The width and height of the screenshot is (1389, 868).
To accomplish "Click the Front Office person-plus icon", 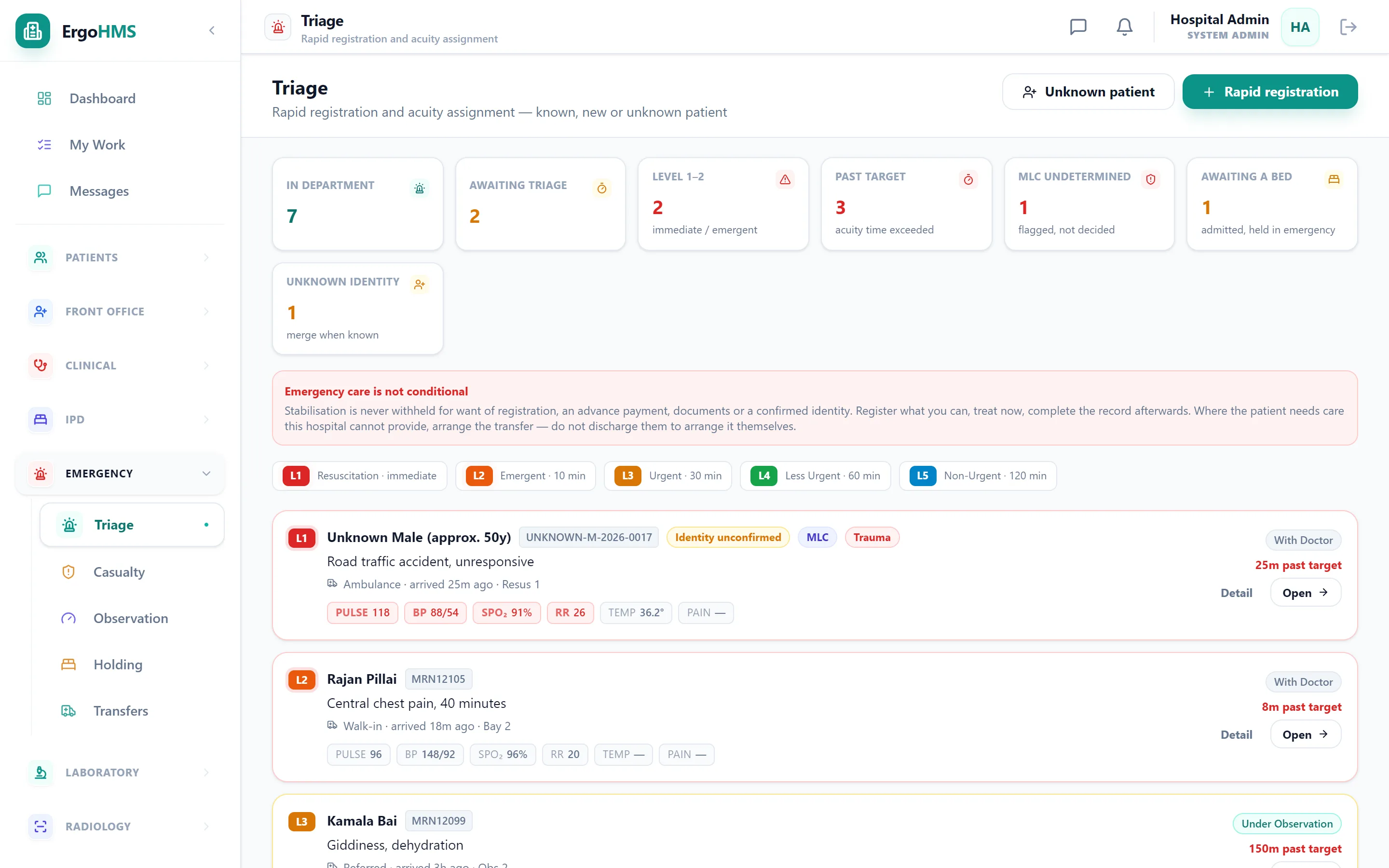I will click(41, 311).
